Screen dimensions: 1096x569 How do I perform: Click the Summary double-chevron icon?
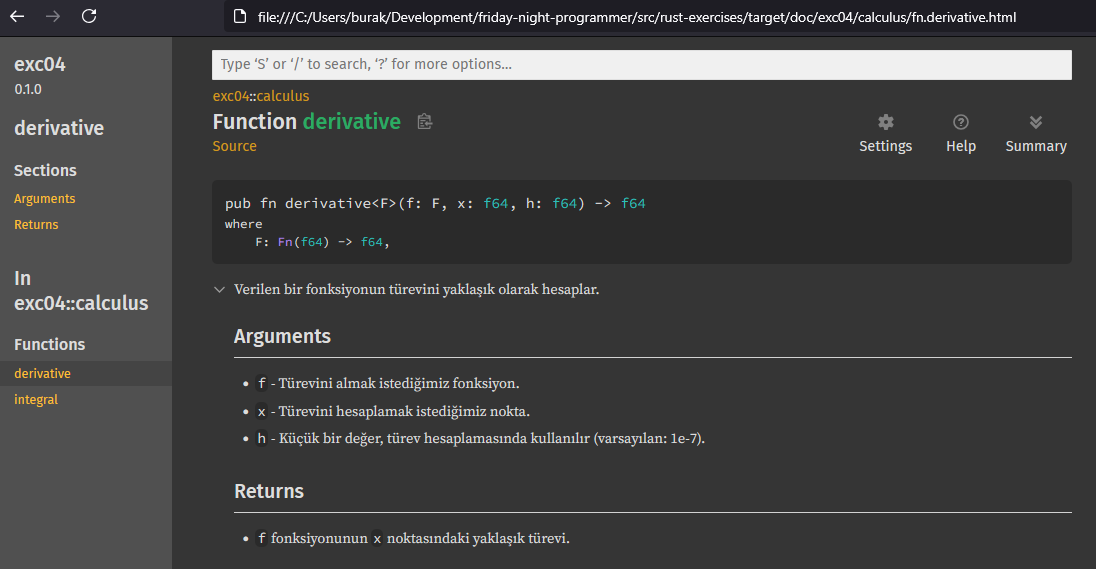[x=1035, y=122]
